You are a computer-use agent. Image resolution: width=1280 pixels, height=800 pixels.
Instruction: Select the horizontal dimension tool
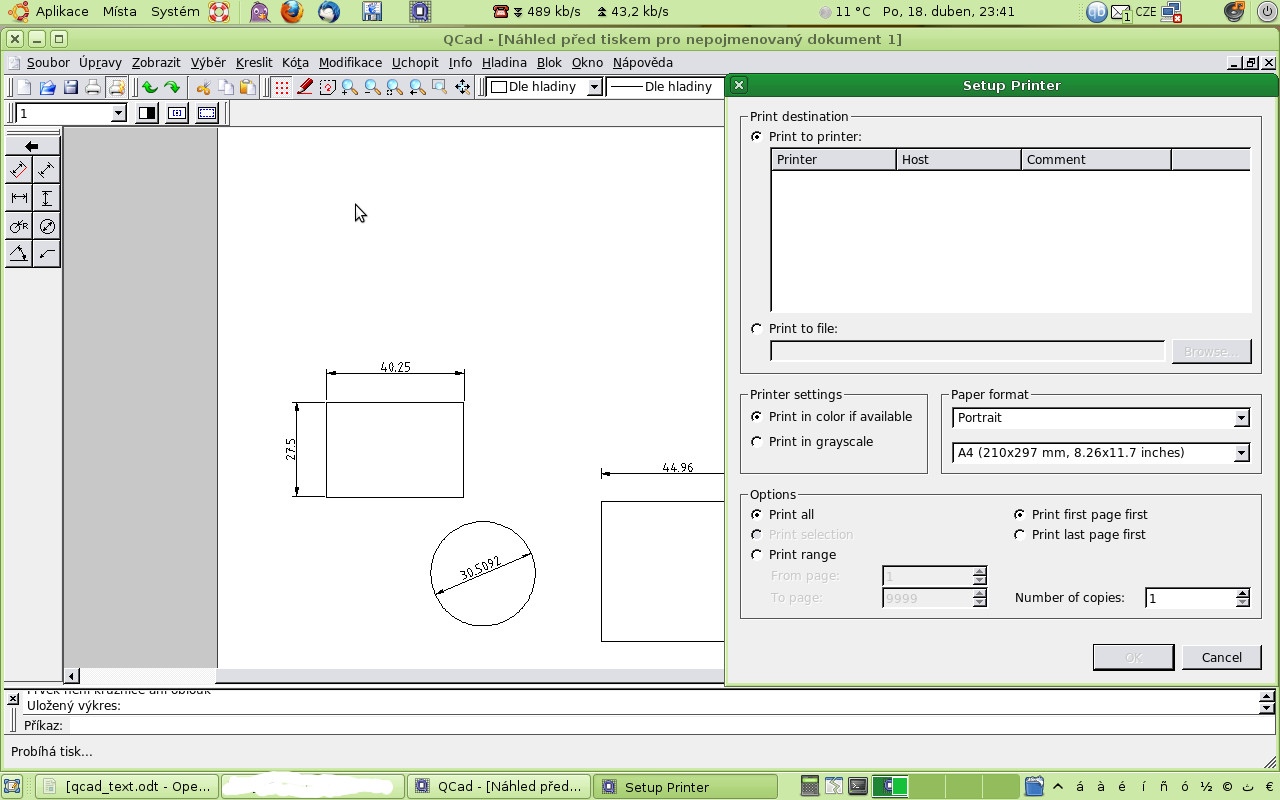[19, 198]
